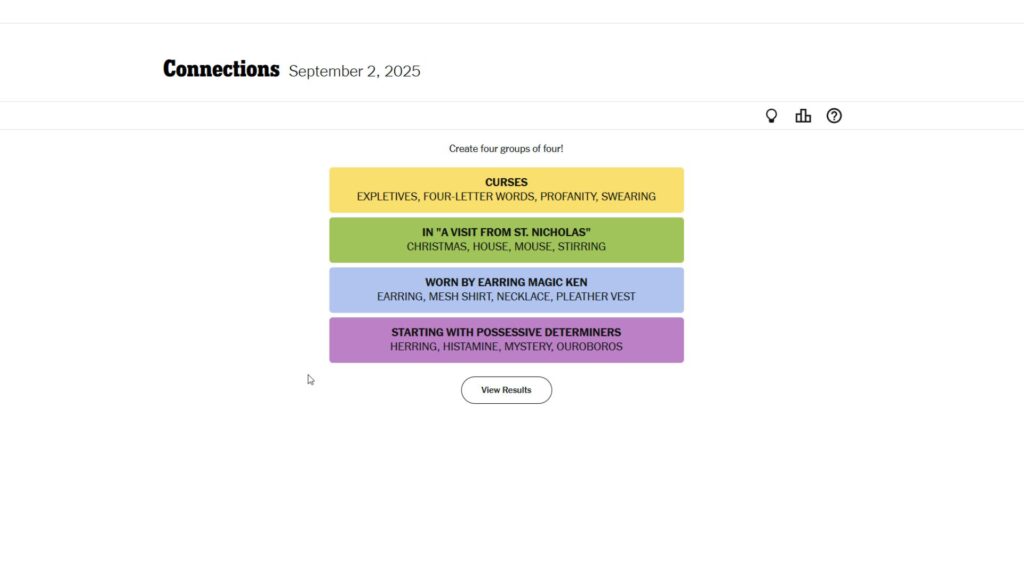The image size is (1024, 576).
Task: View puzzle statistics via bar chart icon
Action: coord(803,116)
